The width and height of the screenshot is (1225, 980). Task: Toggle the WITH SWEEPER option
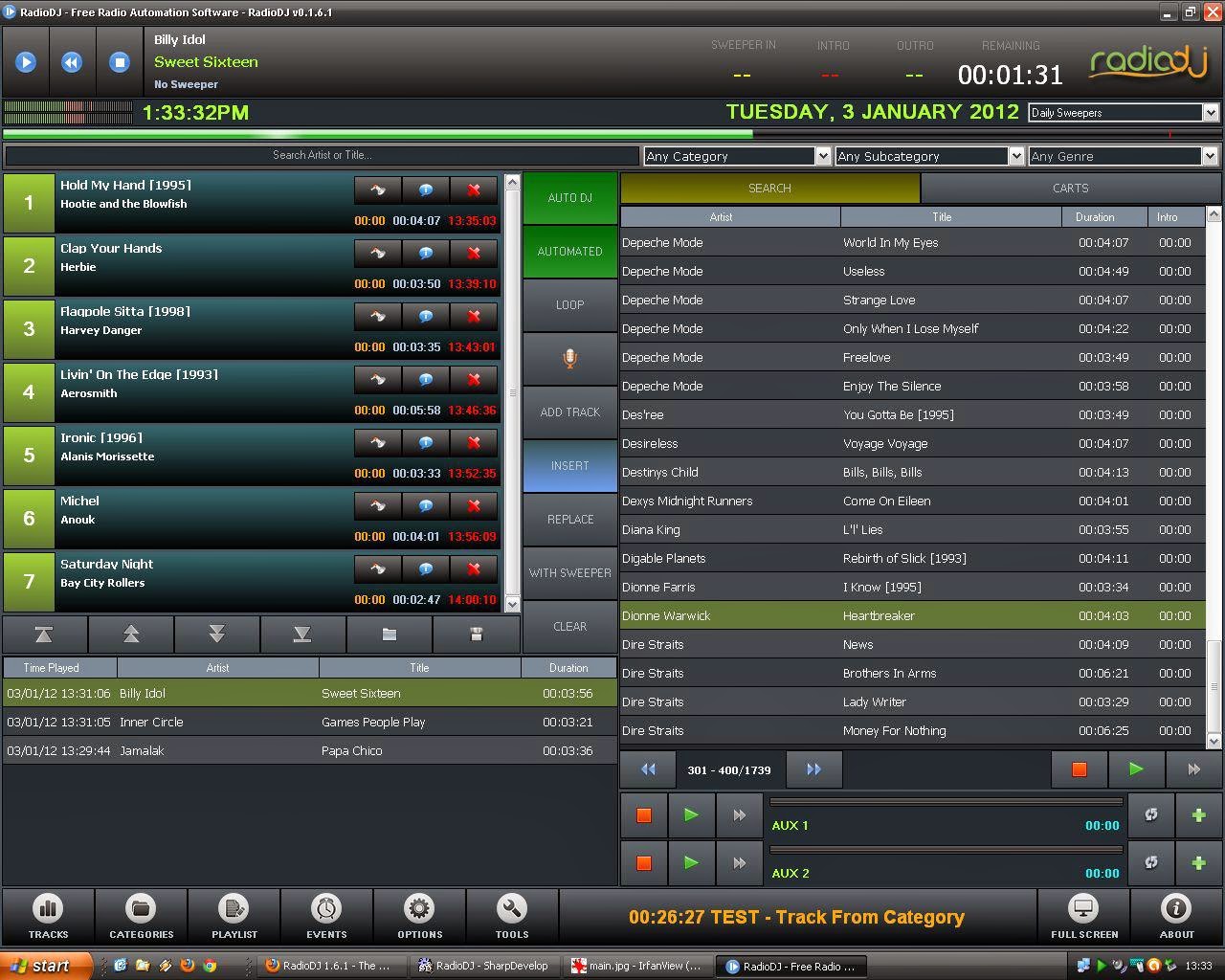click(569, 573)
